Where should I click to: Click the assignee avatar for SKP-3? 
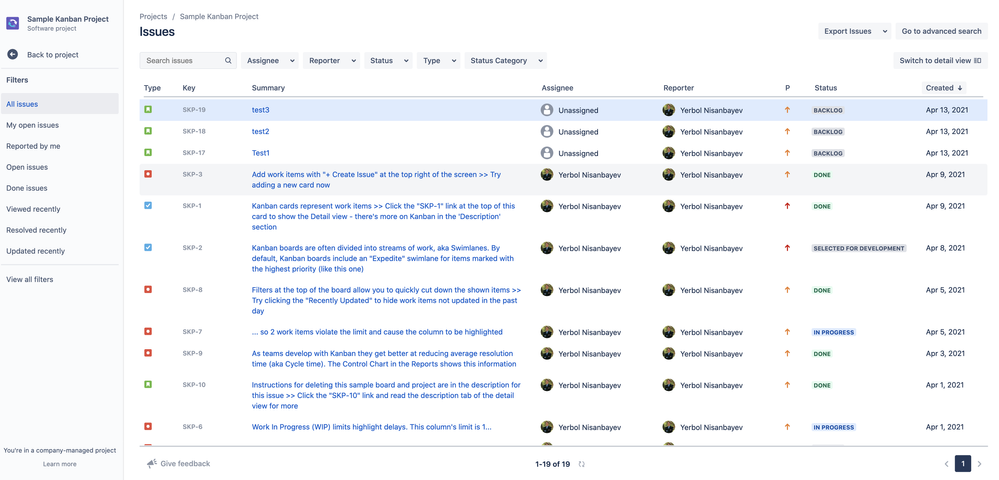(x=547, y=175)
